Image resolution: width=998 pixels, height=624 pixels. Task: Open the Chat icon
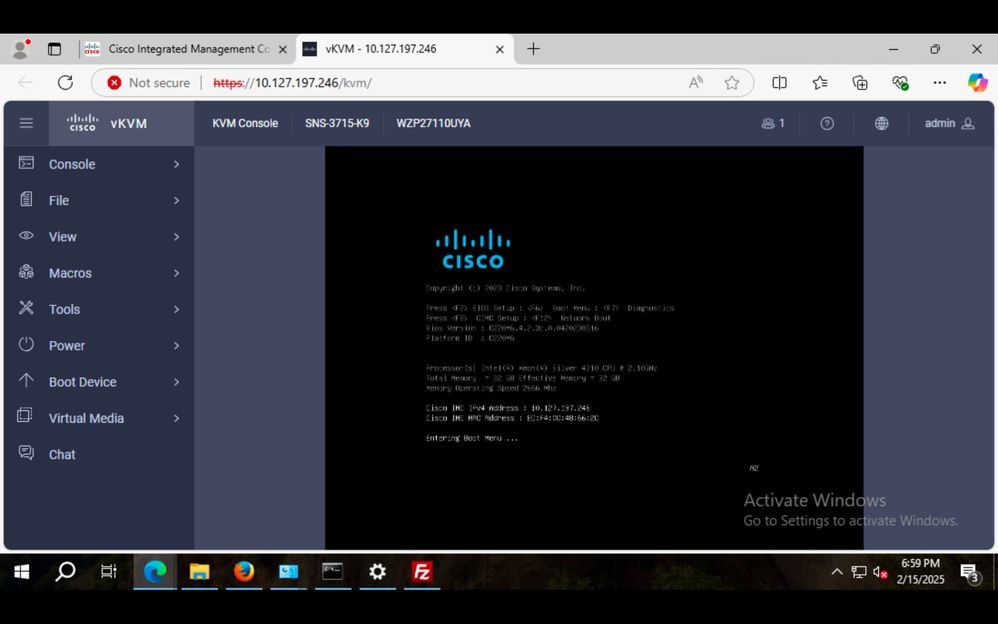pyautogui.click(x=26, y=453)
